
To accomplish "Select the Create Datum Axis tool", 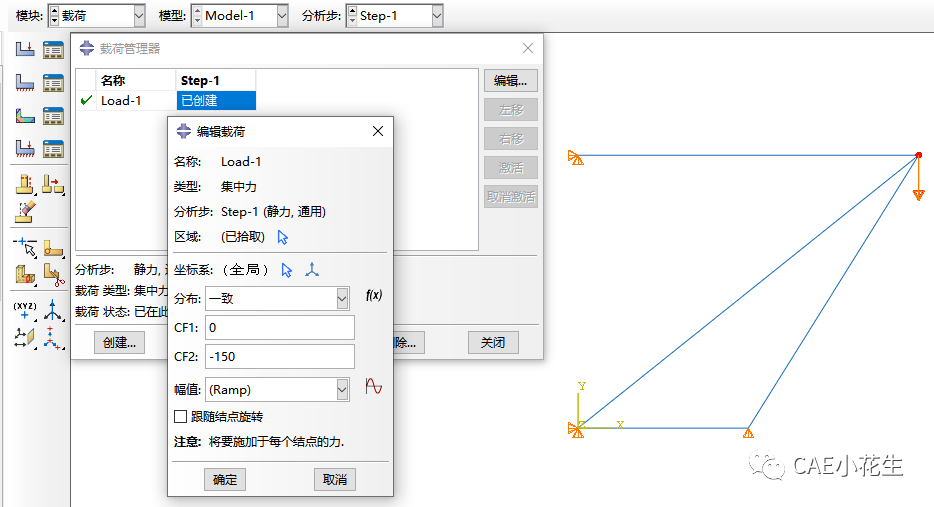I will (x=53, y=310).
